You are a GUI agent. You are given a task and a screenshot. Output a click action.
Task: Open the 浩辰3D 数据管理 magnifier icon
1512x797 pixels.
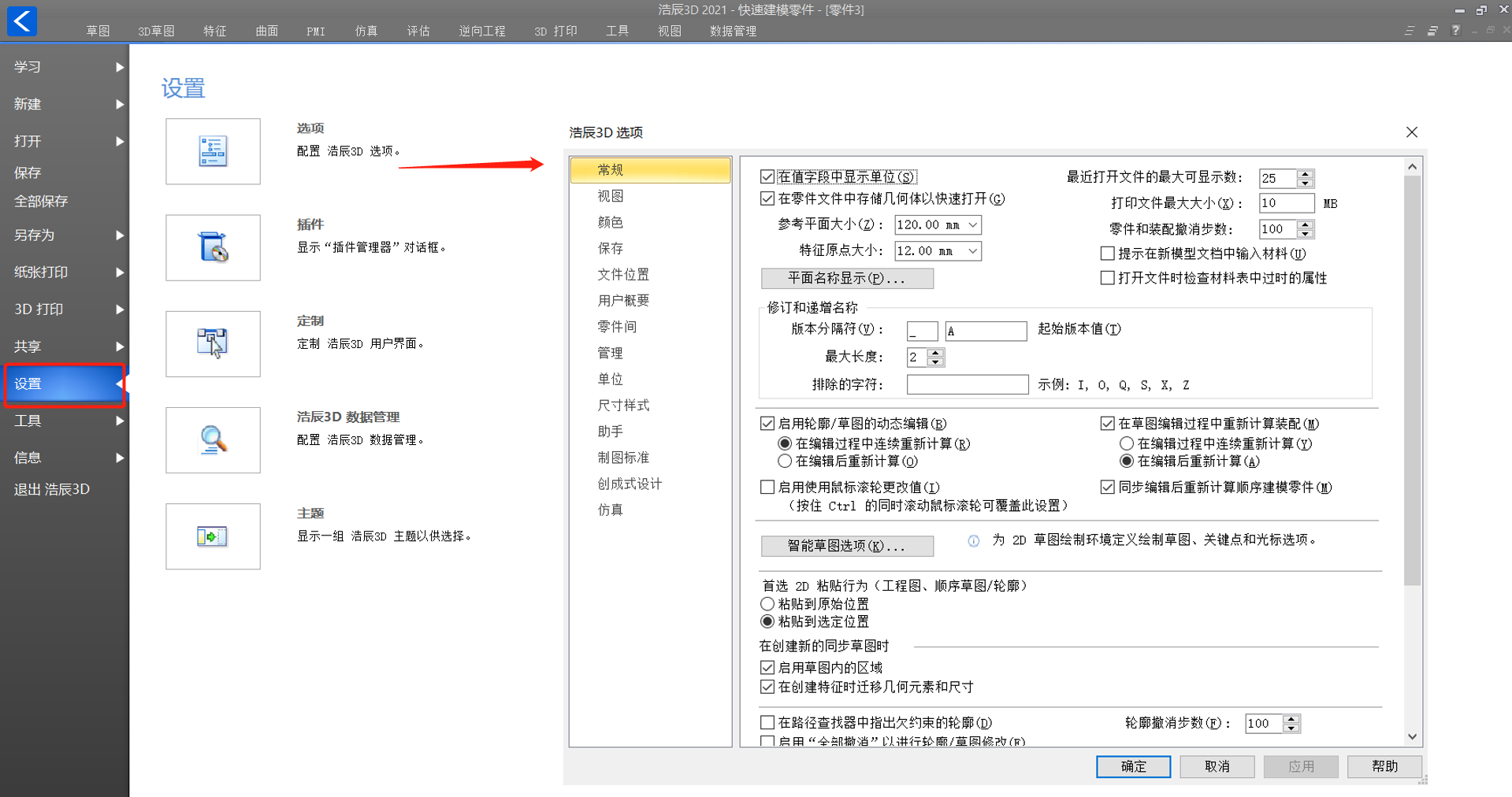pyautogui.click(x=213, y=439)
